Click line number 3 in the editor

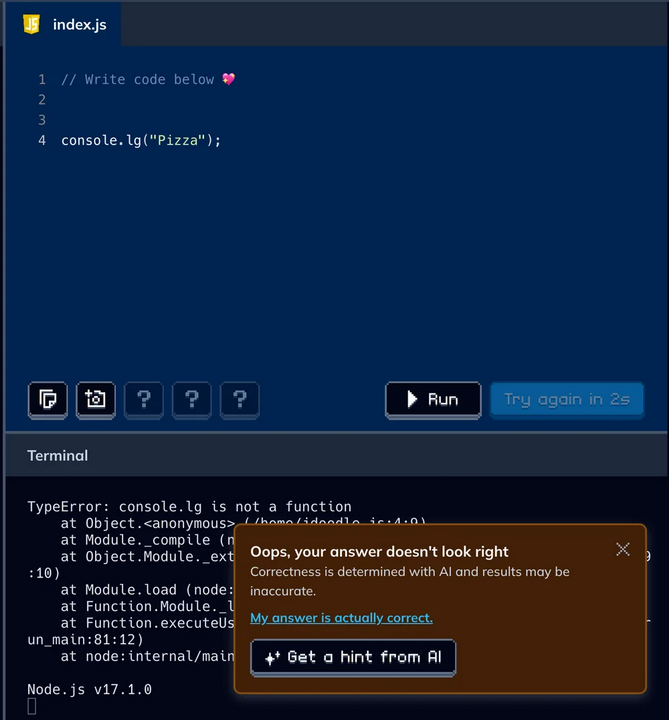pyautogui.click(x=42, y=120)
